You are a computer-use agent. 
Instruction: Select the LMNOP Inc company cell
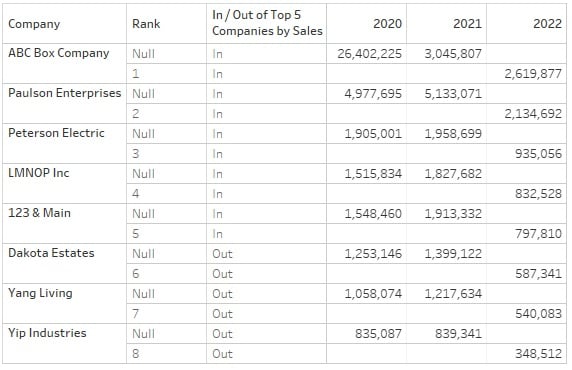(x=39, y=173)
